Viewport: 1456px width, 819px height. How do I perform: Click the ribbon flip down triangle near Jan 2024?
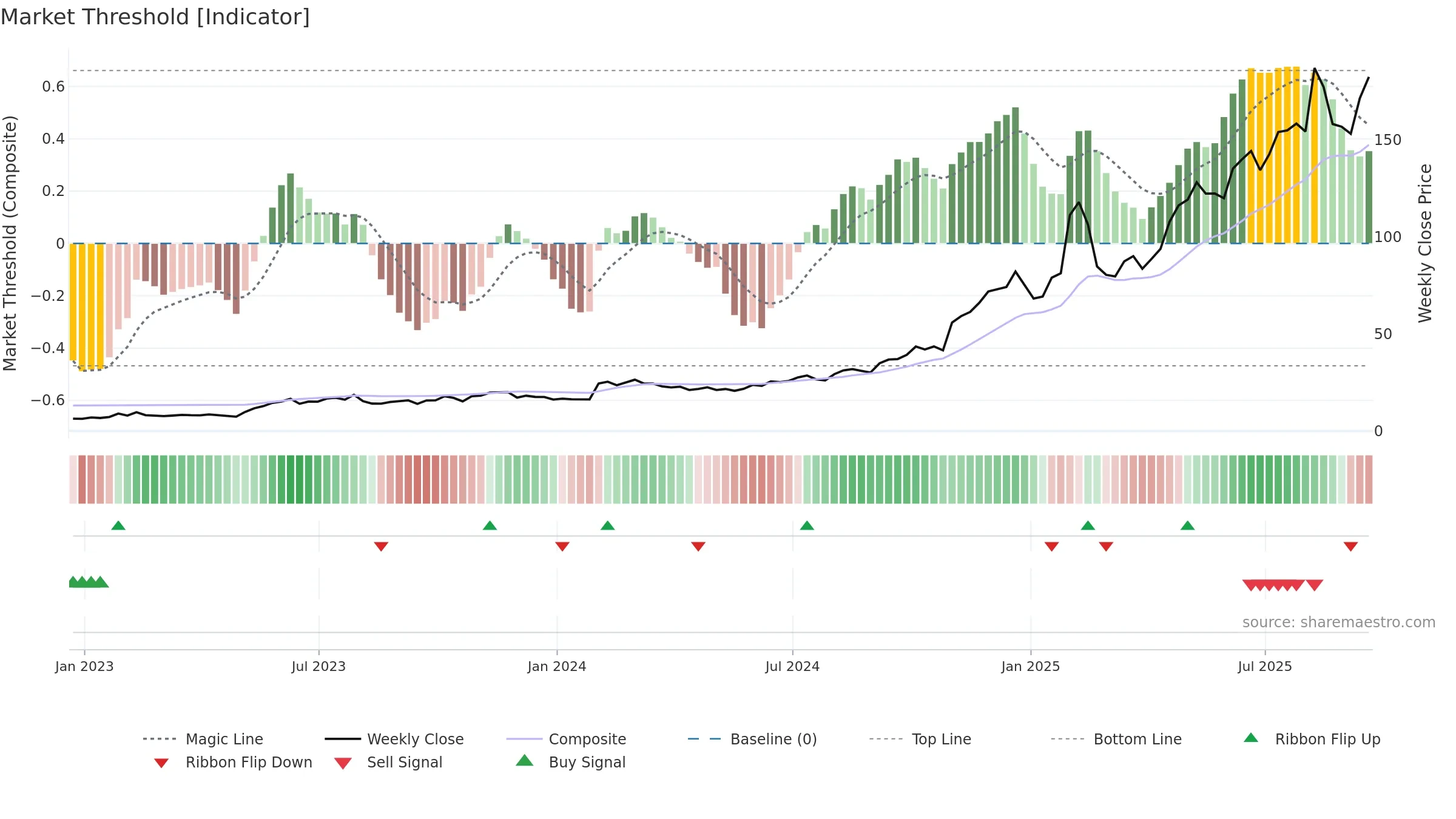click(562, 547)
